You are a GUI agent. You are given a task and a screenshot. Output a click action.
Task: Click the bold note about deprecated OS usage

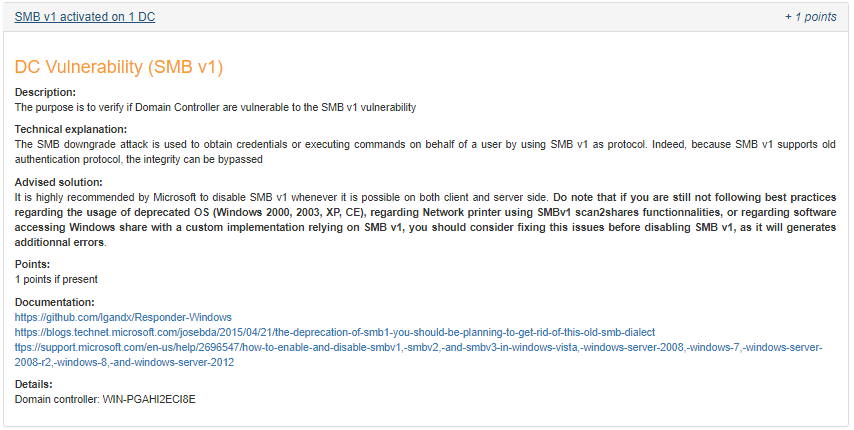[425, 219]
